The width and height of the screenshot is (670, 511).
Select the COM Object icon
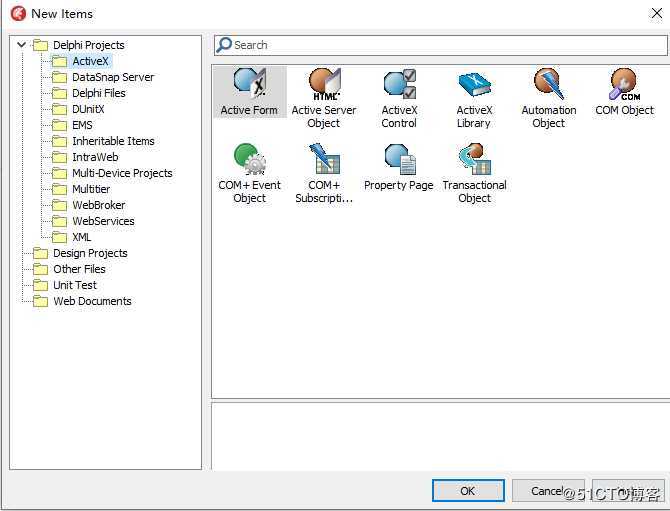pos(624,83)
